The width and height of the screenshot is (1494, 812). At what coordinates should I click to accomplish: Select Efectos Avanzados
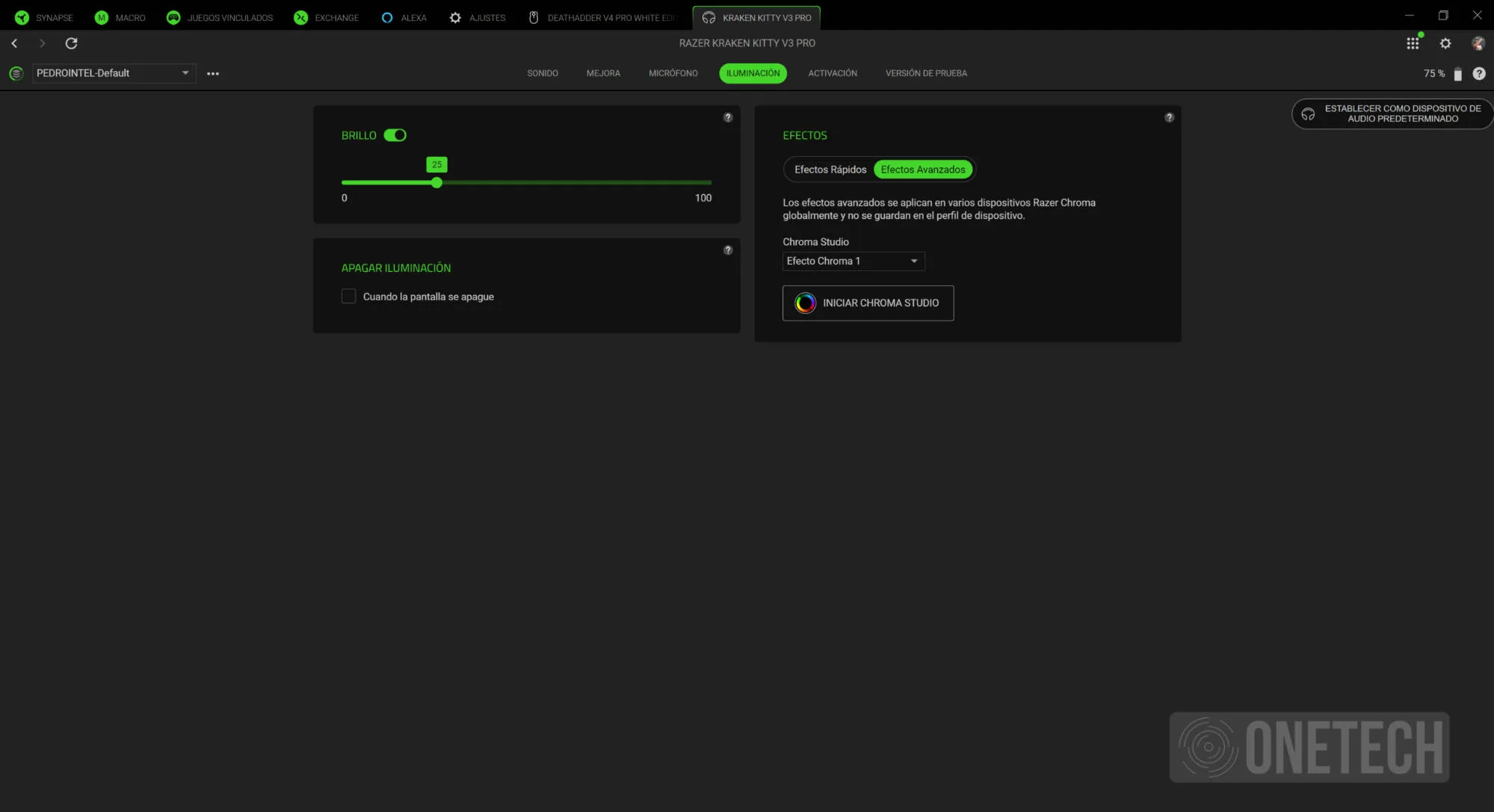(x=923, y=170)
